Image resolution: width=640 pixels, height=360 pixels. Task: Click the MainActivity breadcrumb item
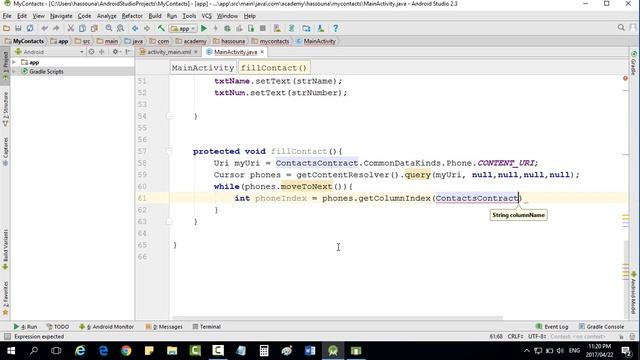pyautogui.click(x=316, y=41)
